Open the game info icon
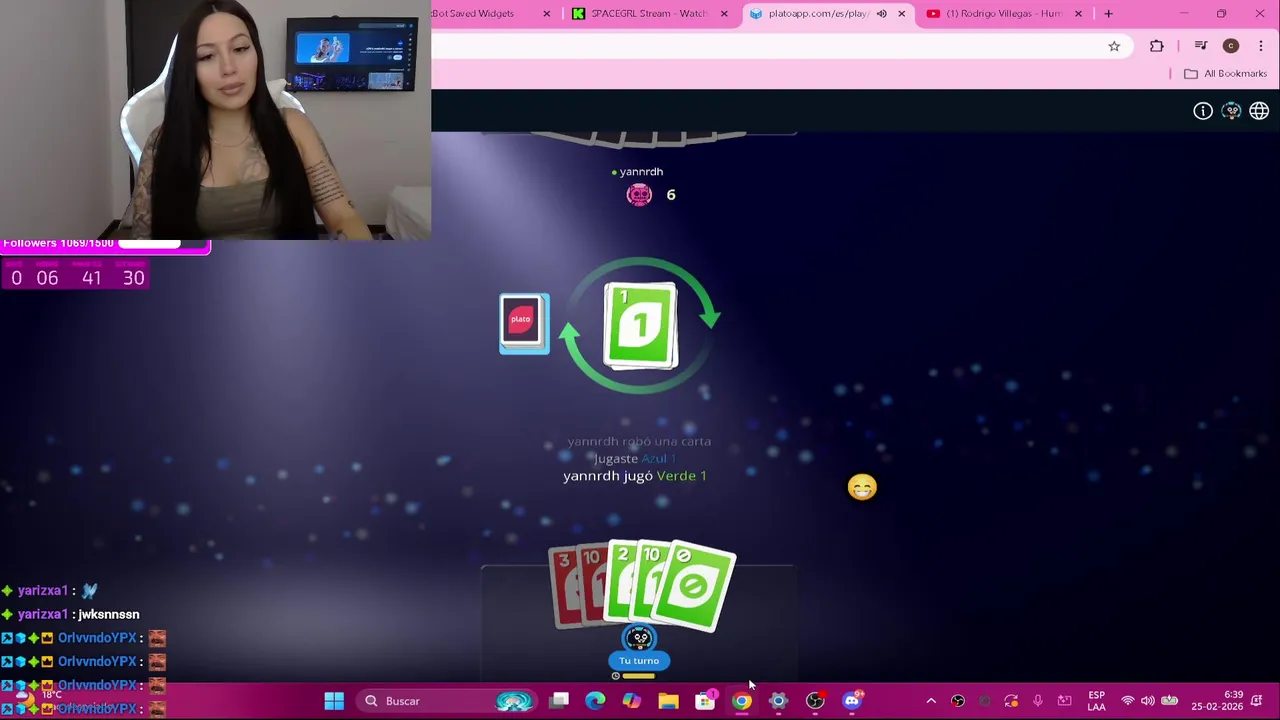This screenshot has height=720, width=1280. [x=1203, y=111]
